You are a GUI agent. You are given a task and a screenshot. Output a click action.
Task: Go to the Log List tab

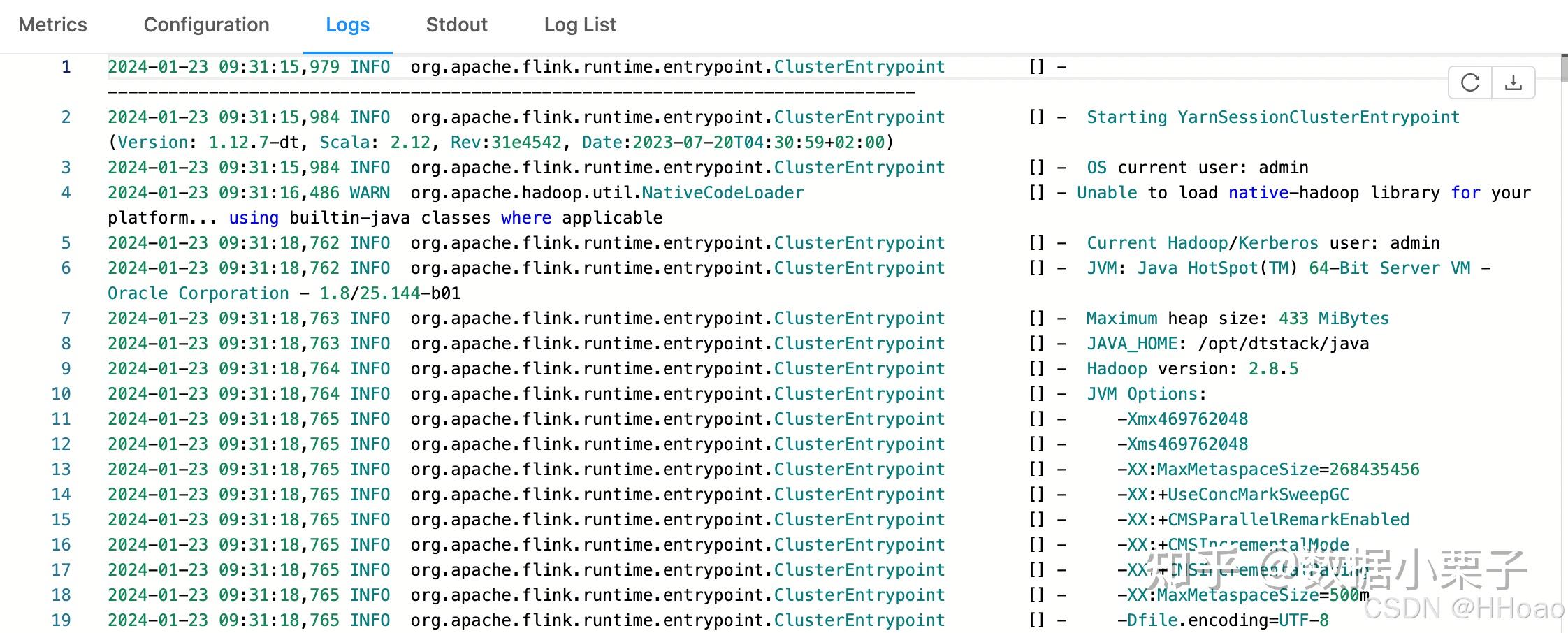coord(580,25)
